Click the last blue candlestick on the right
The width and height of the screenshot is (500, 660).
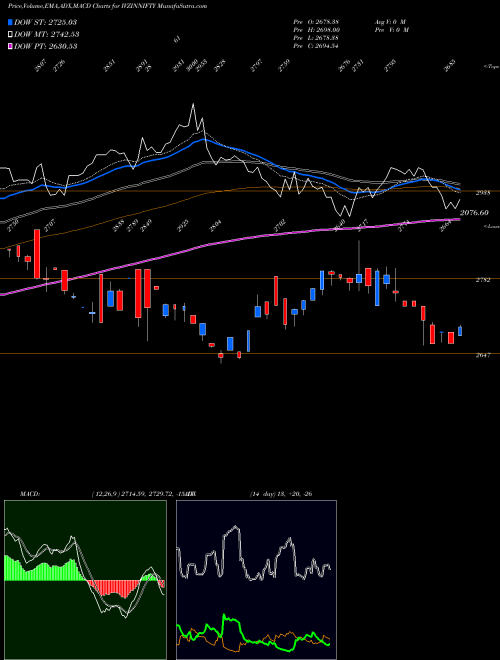click(x=460, y=331)
